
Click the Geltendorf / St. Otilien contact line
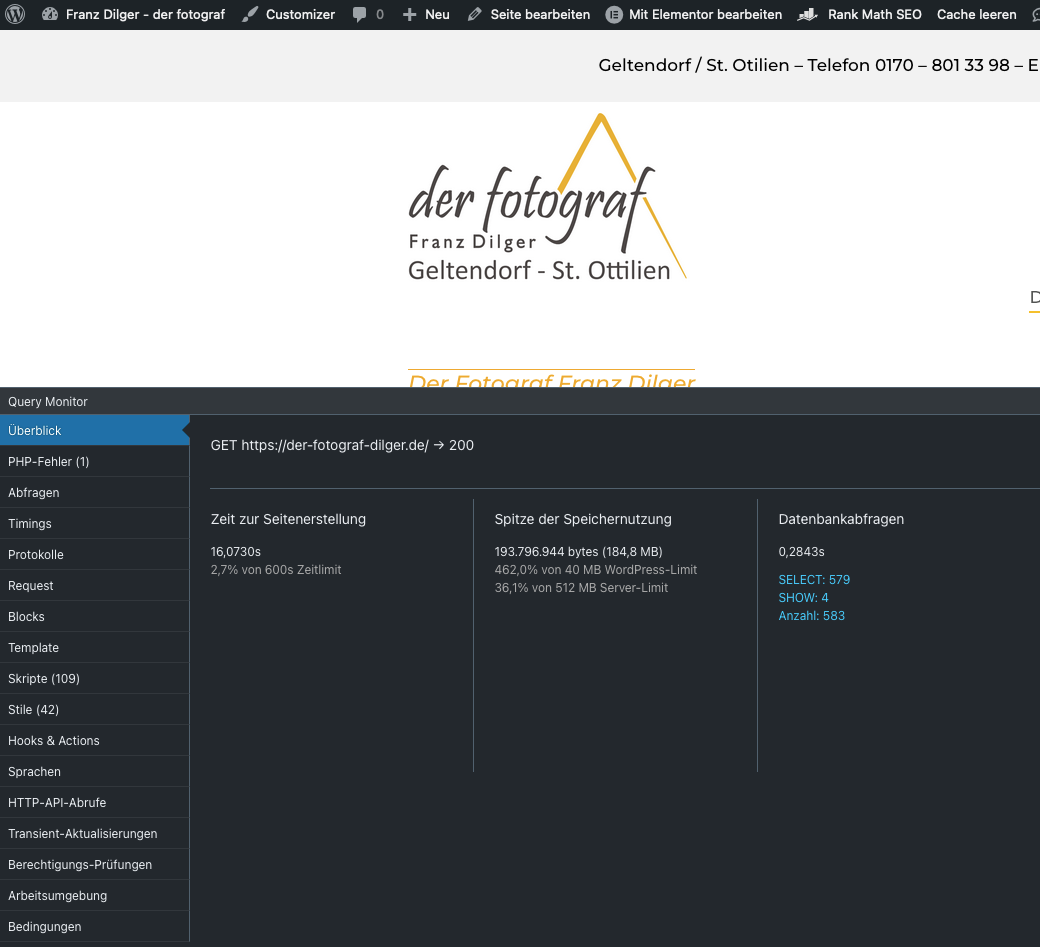(x=818, y=65)
